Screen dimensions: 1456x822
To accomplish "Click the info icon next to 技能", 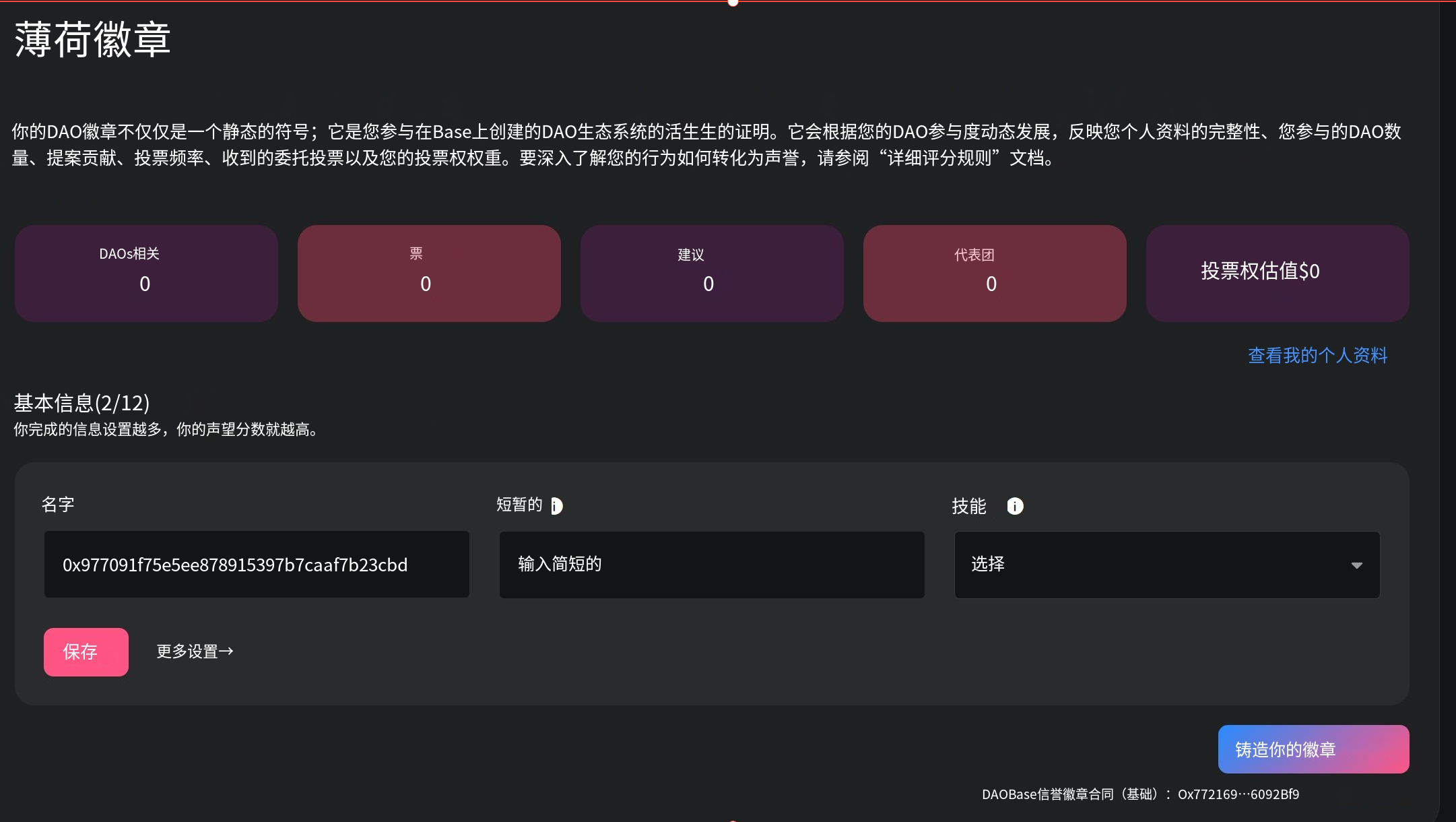I will tap(1015, 506).
